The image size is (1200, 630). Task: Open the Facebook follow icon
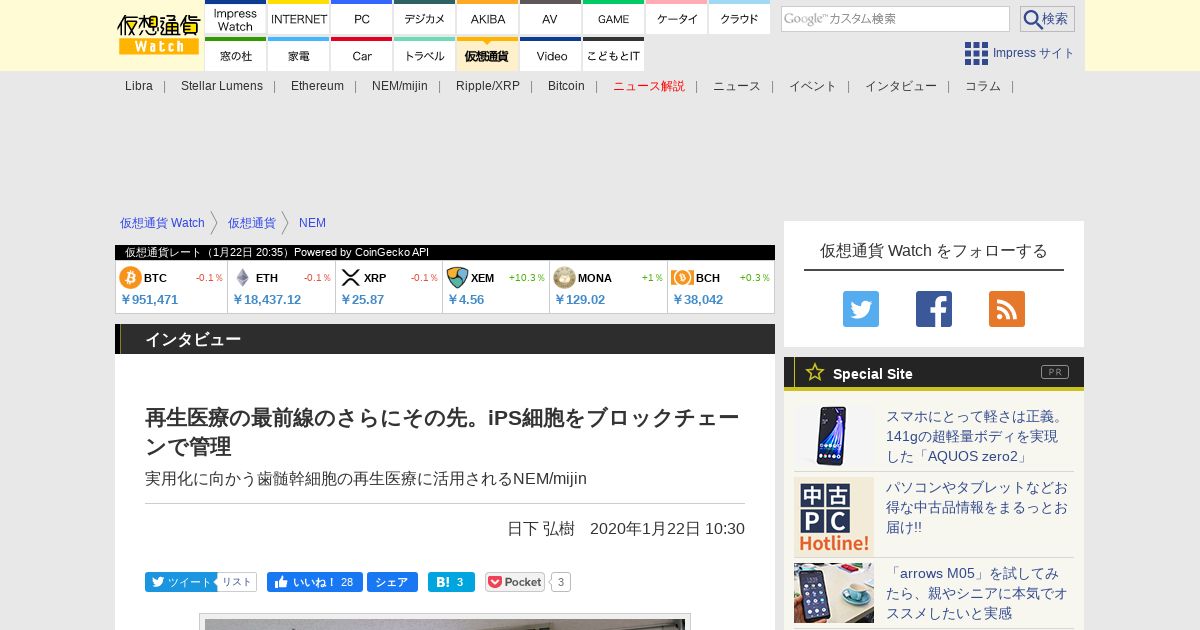[x=934, y=309]
